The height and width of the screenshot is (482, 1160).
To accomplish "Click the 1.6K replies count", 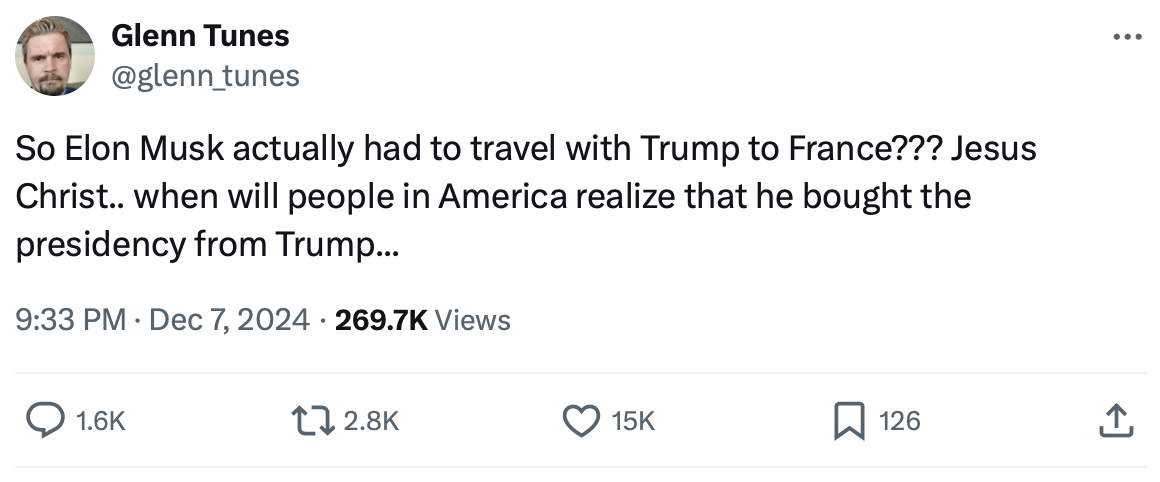I will [101, 422].
